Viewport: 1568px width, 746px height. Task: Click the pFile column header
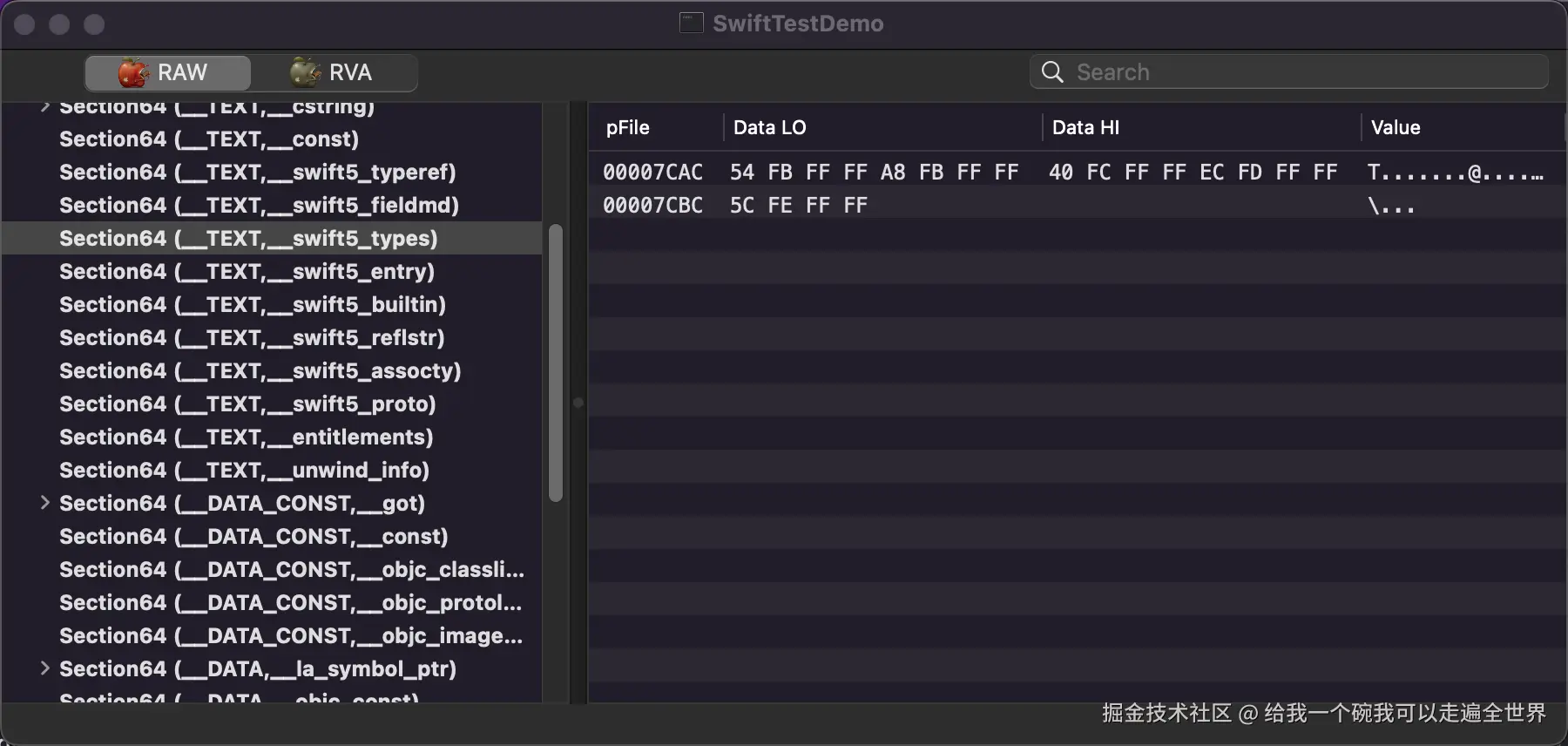tap(628, 128)
